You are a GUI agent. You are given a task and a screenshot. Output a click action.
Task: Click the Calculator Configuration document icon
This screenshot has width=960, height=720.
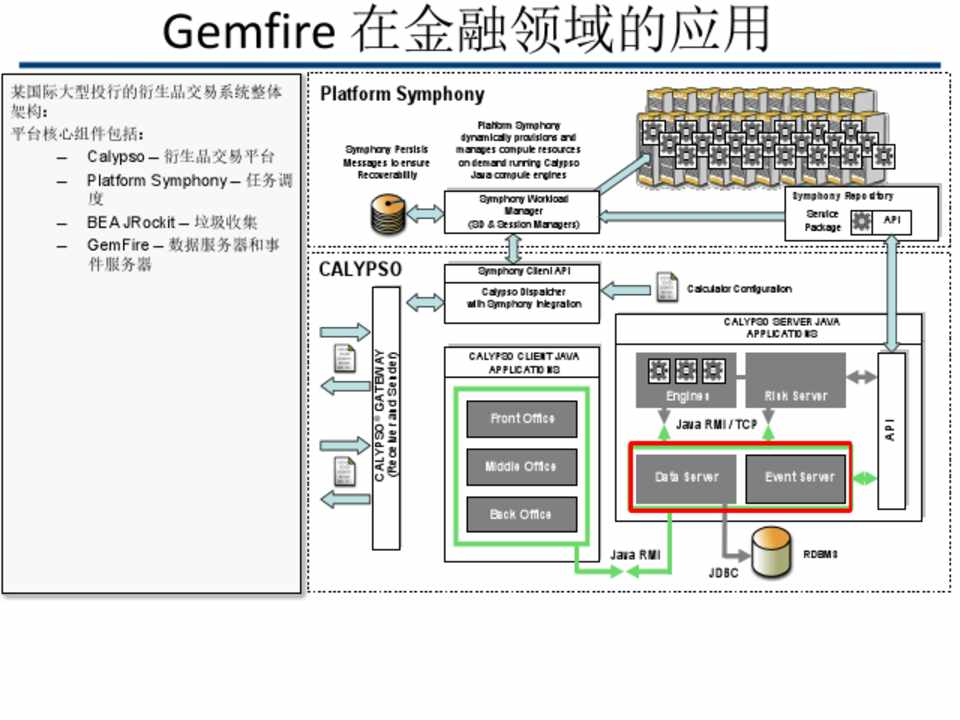667,288
